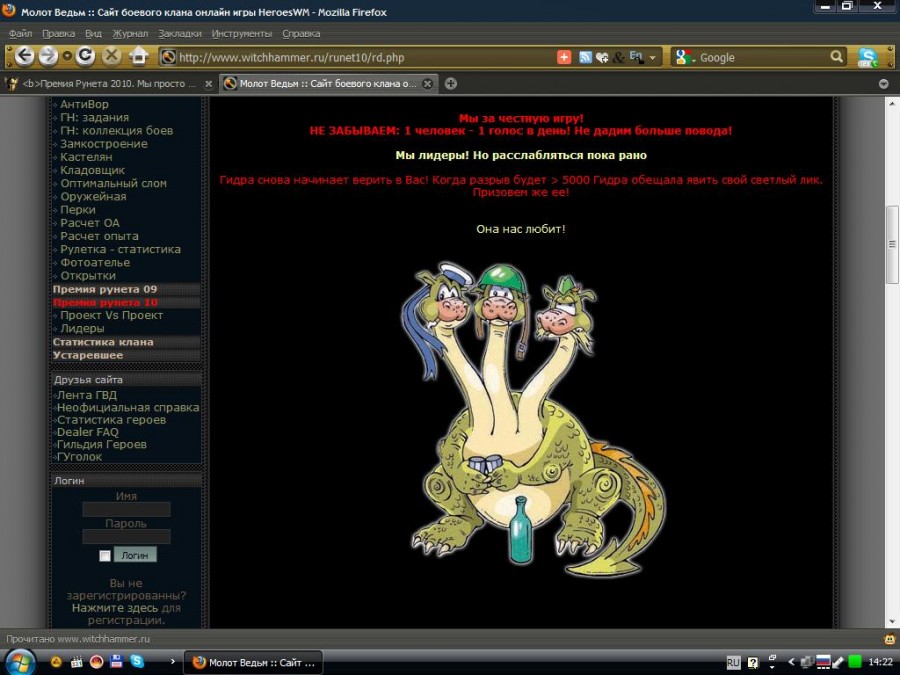Click the orange plus icon in address bar
Viewport: 900px width, 675px height.
point(564,57)
